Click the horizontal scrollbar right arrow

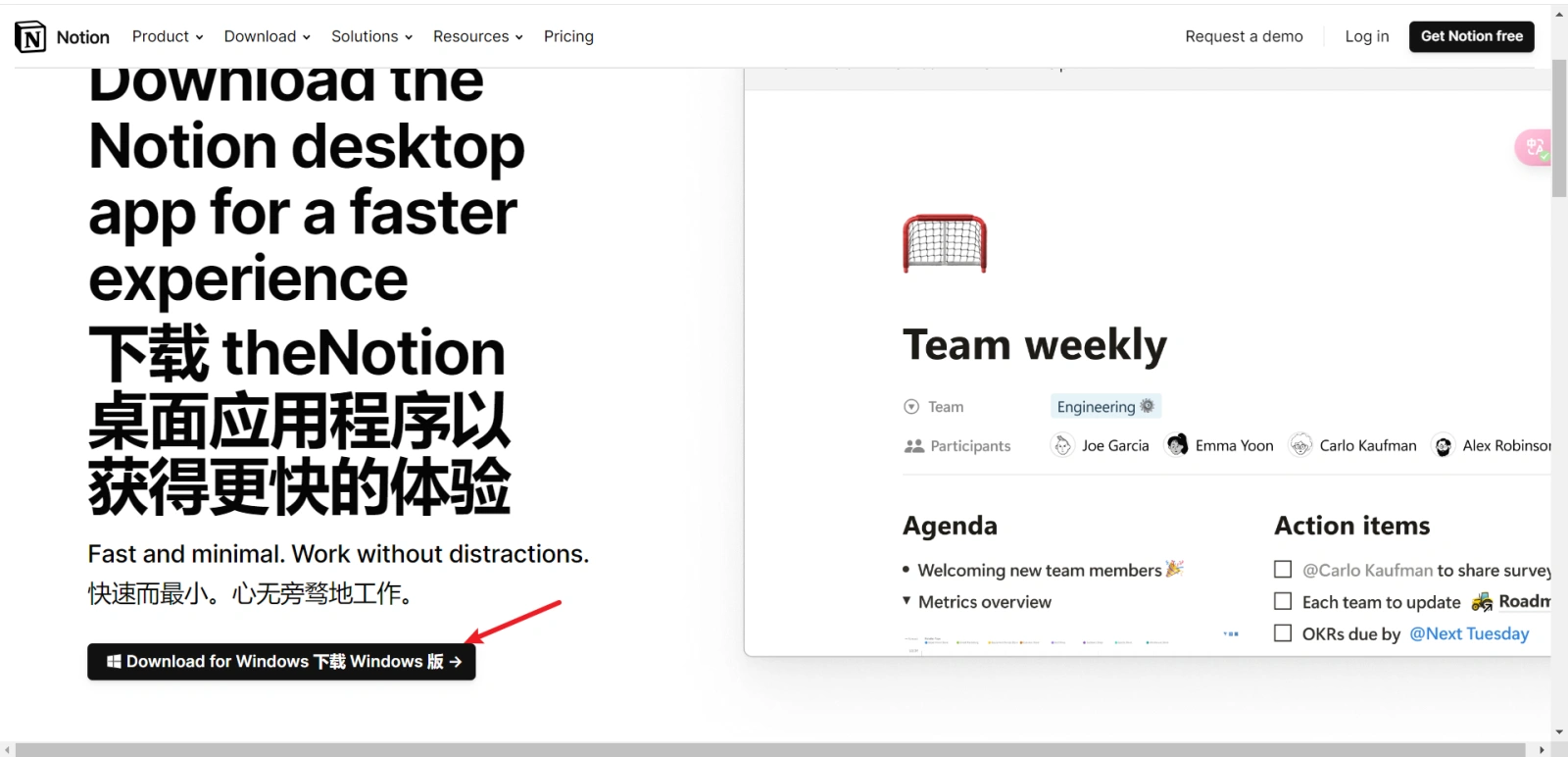(1543, 750)
